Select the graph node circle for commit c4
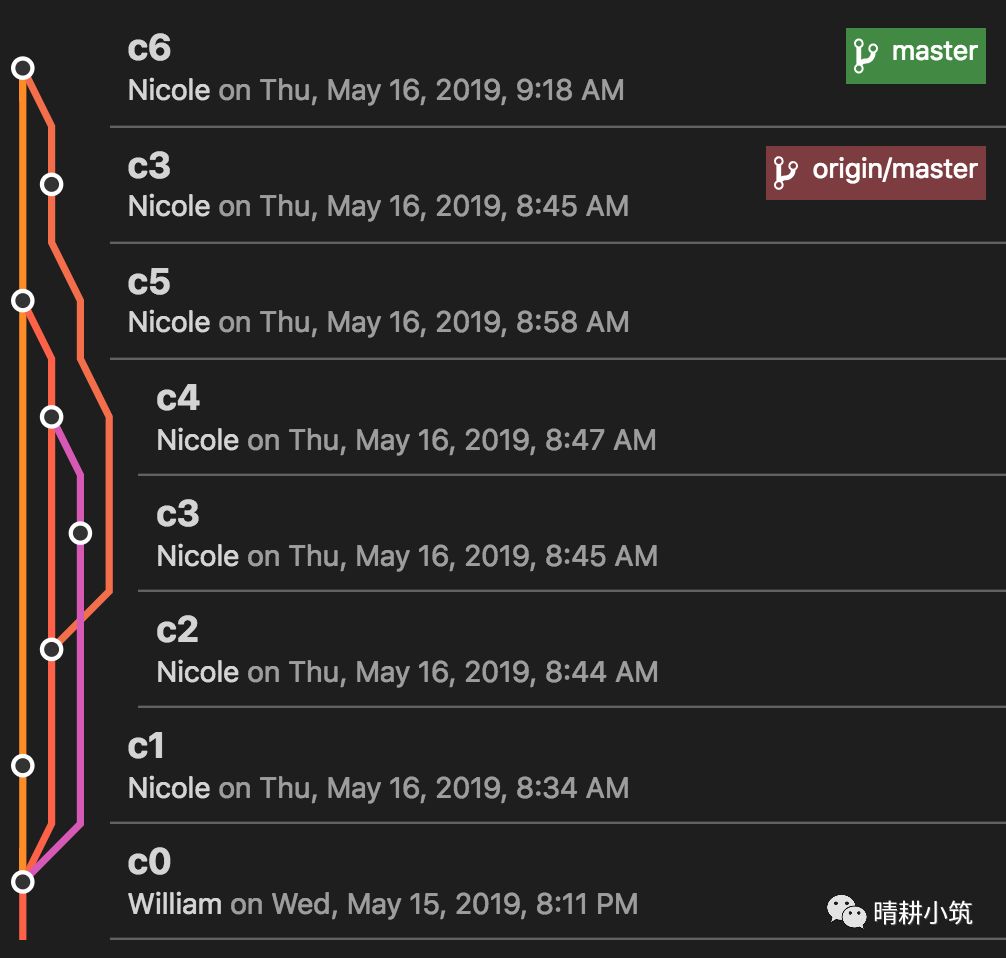The width and height of the screenshot is (1006, 958). pos(51,416)
